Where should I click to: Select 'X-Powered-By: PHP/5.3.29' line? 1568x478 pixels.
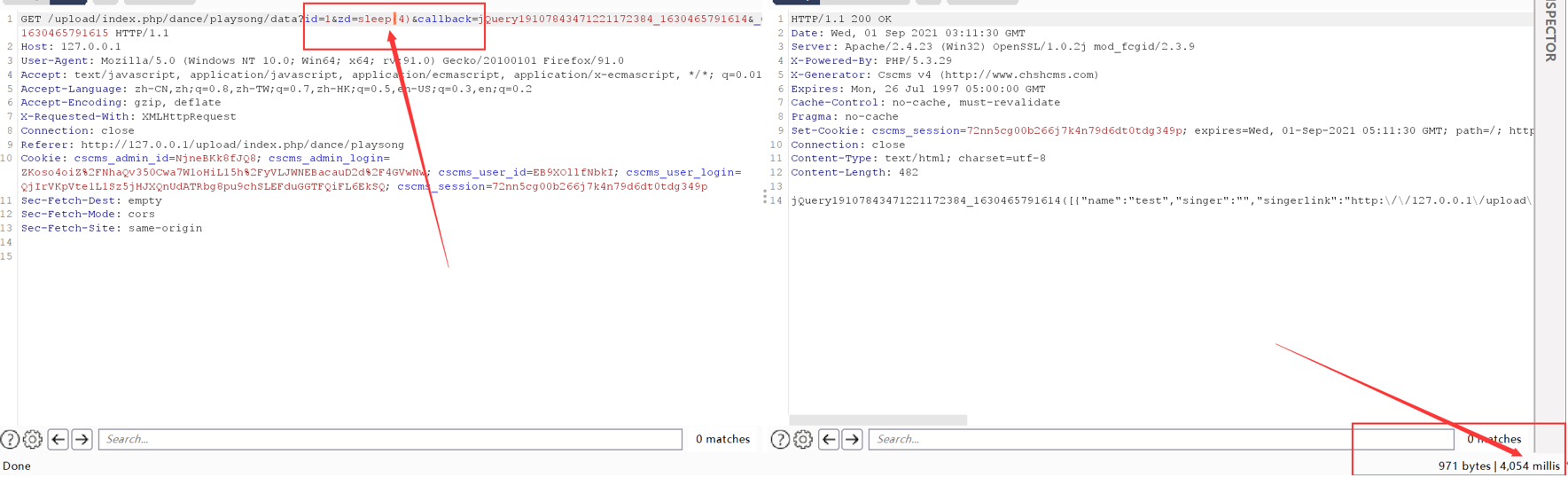coord(871,60)
